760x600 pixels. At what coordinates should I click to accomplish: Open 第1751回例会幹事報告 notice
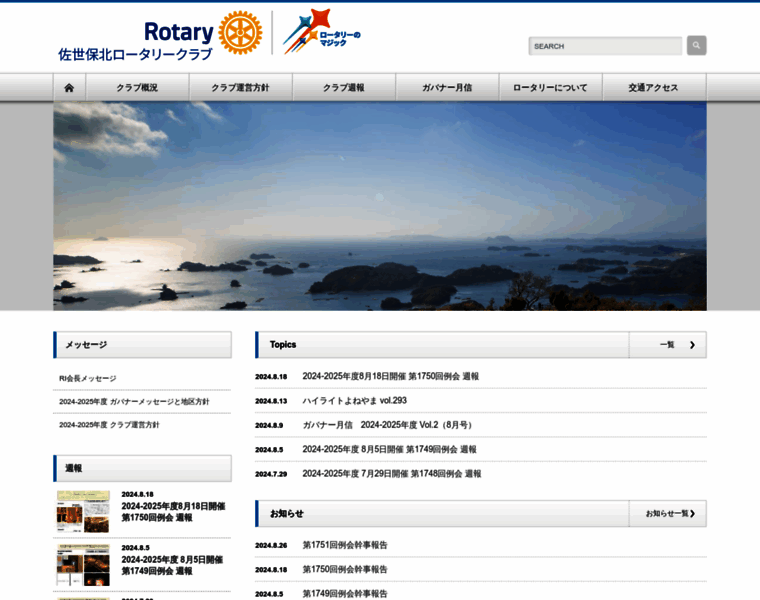[x=345, y=545]
